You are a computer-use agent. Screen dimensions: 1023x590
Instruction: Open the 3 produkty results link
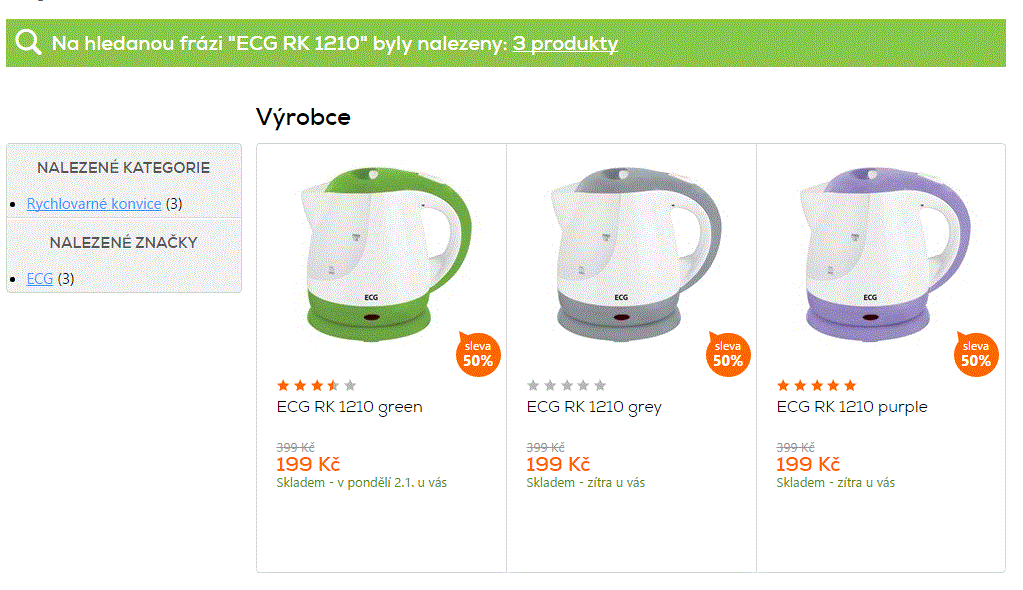click(565, 43)
